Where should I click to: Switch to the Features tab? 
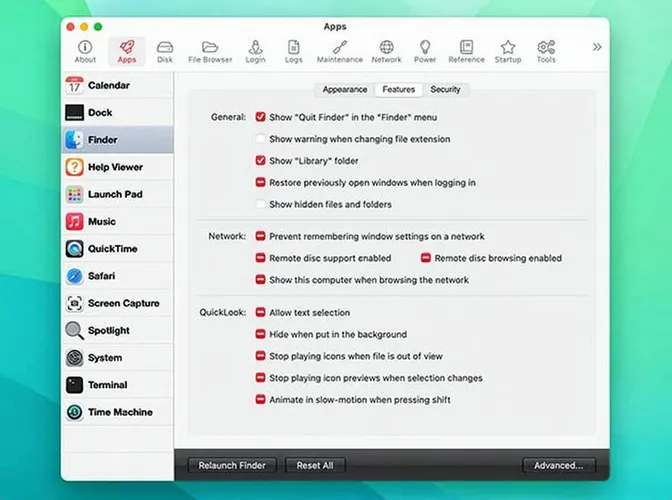(x=399, y=90)
